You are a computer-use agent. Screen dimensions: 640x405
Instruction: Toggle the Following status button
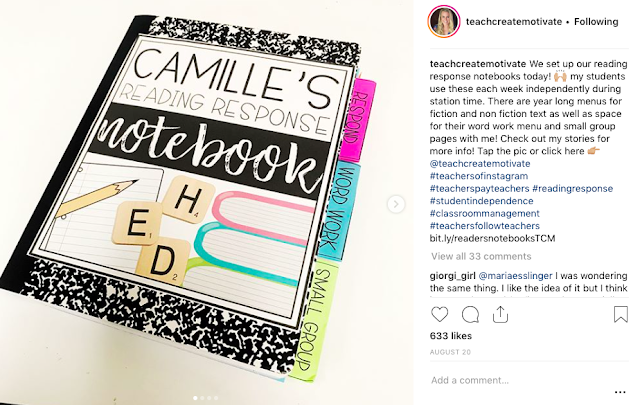coord(596,22)
